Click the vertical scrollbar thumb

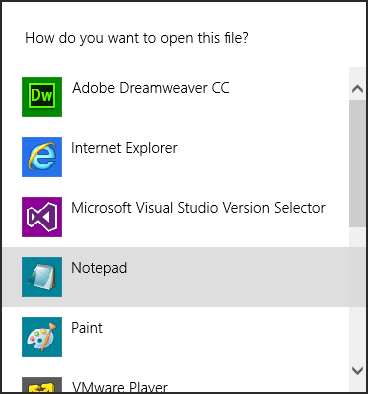click(357, 163)
